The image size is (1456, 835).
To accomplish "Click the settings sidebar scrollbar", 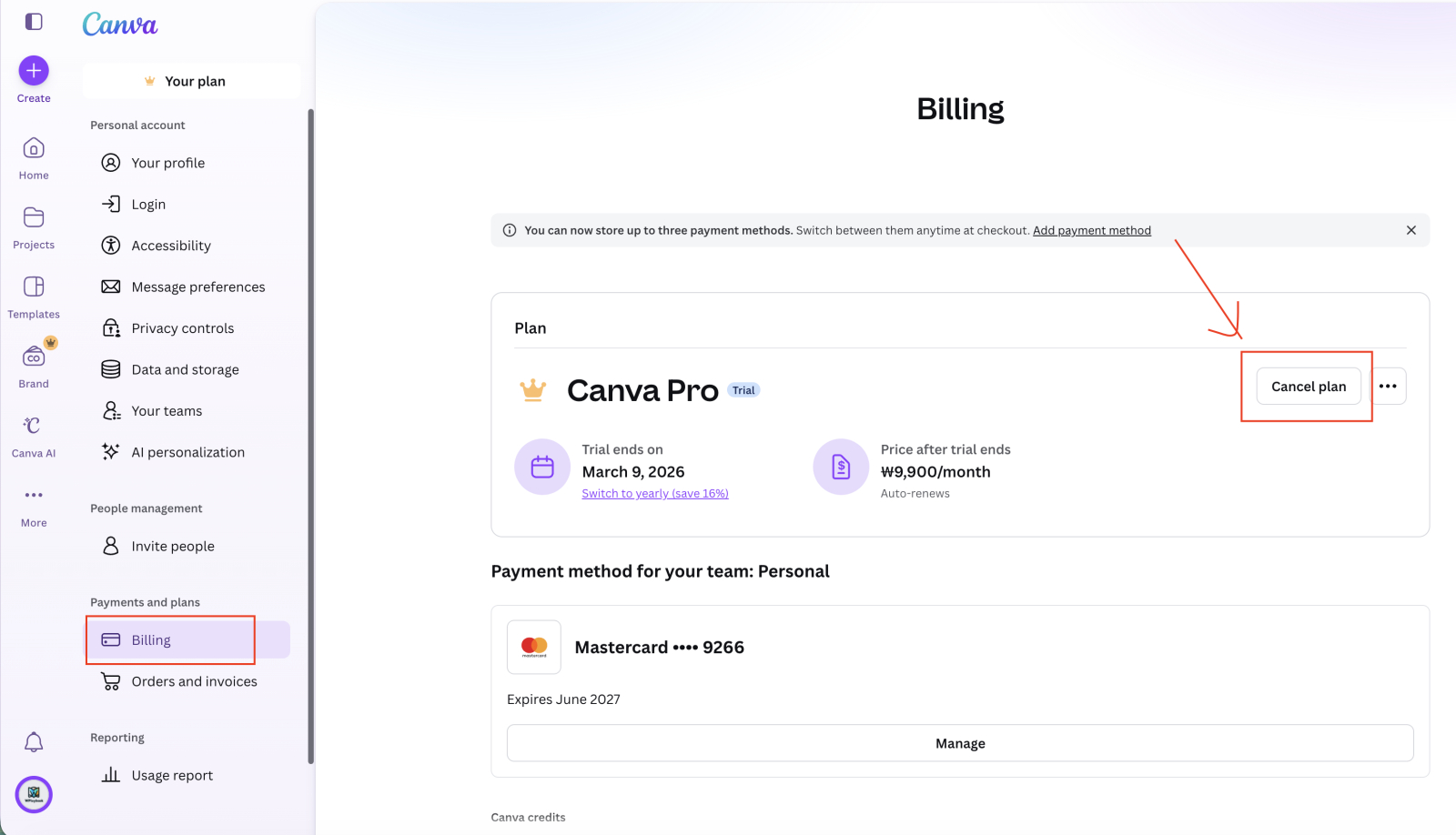I will click(310, 437).
